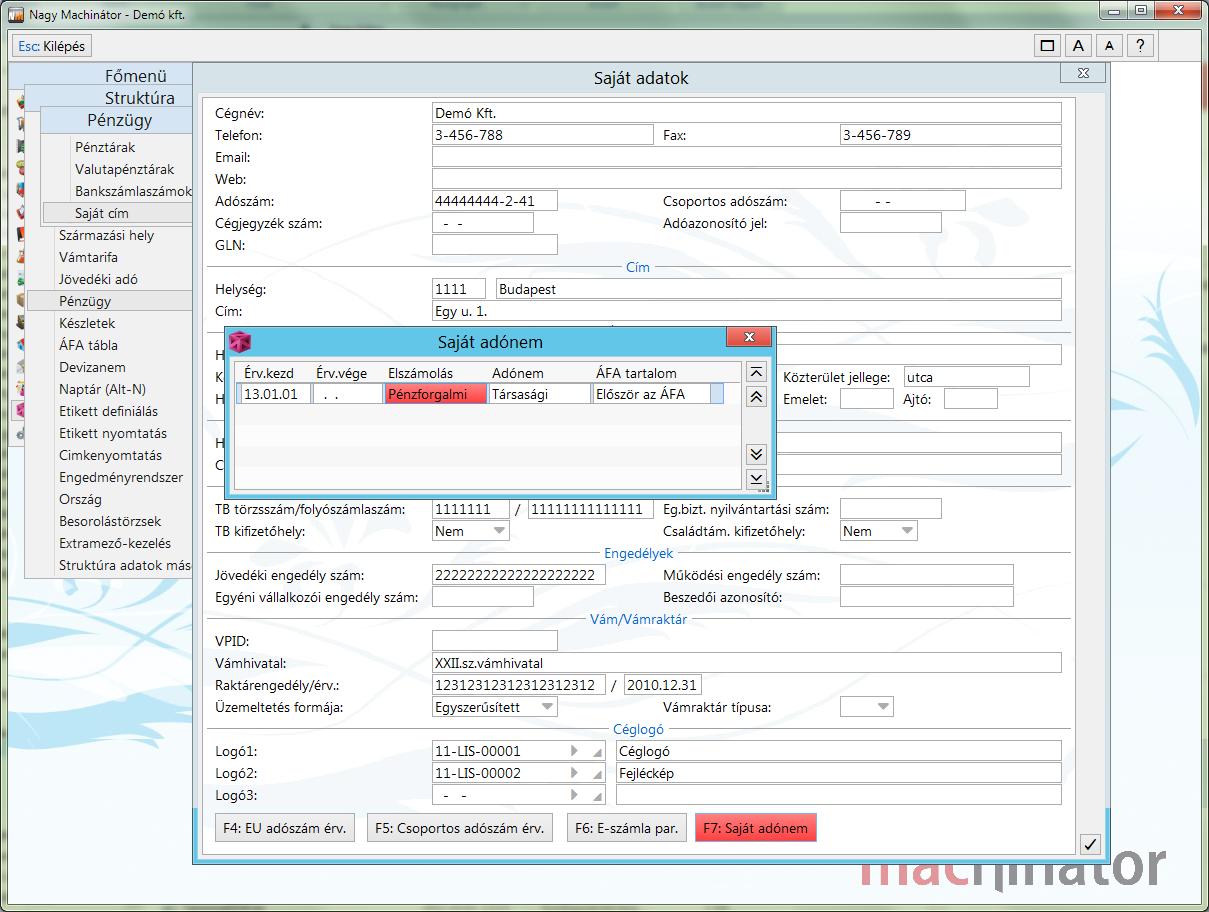Click the larger letter A font button
This screenshot has width=1209, height=912.
pos(1077,46)
